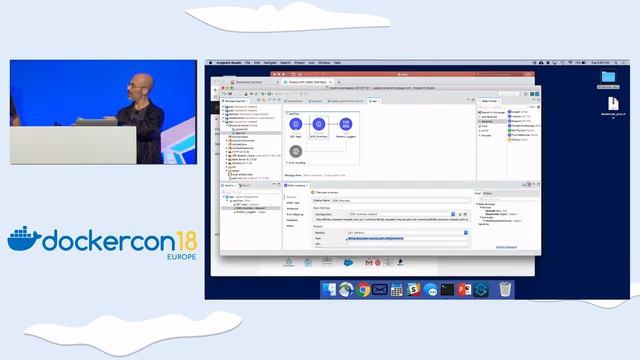Pick Flow Reference in the Mule Palette
Viewport: 640px width, 360px height.
(x=522, y=135)
